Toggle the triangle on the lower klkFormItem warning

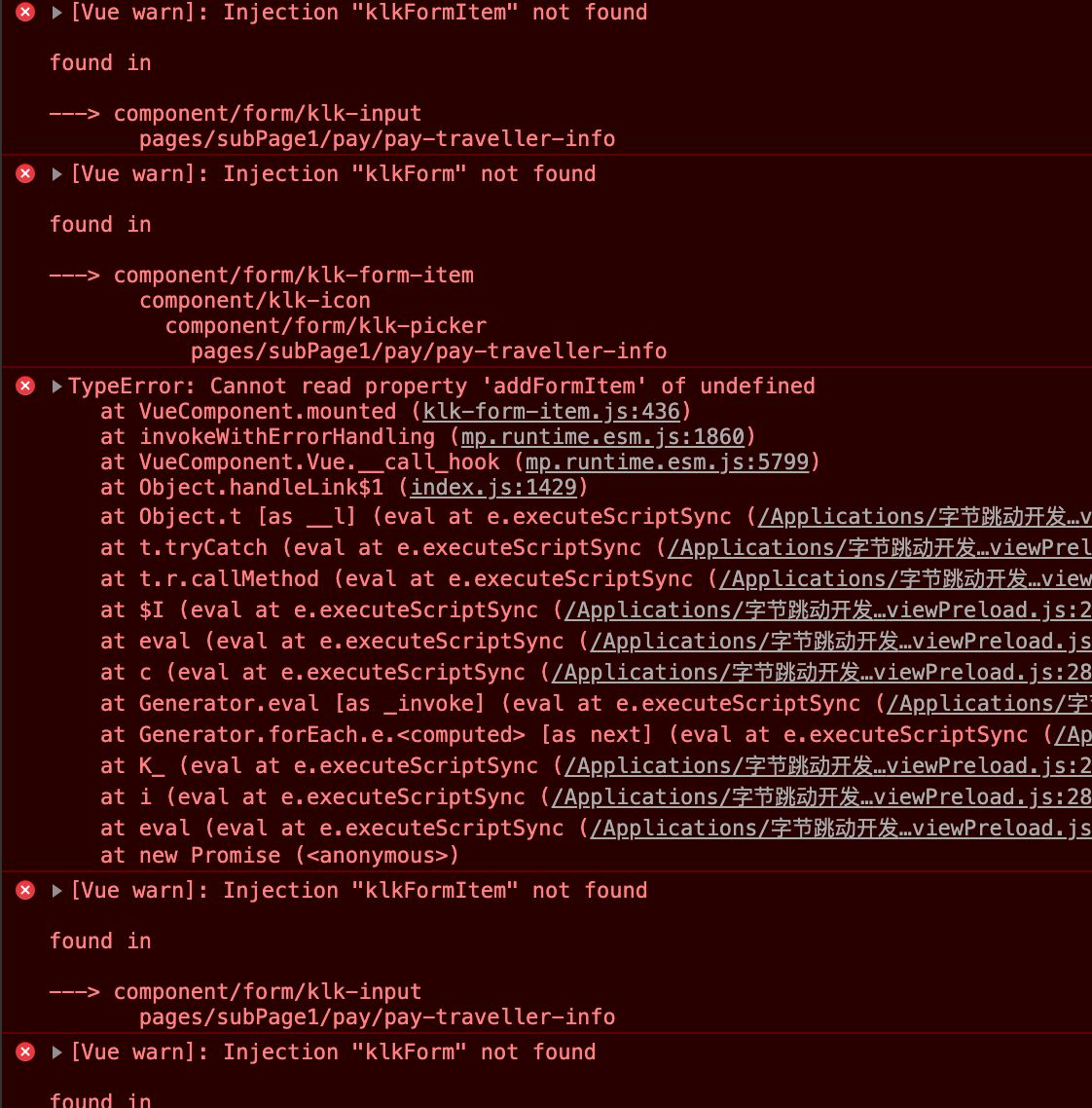click(56, 891)
